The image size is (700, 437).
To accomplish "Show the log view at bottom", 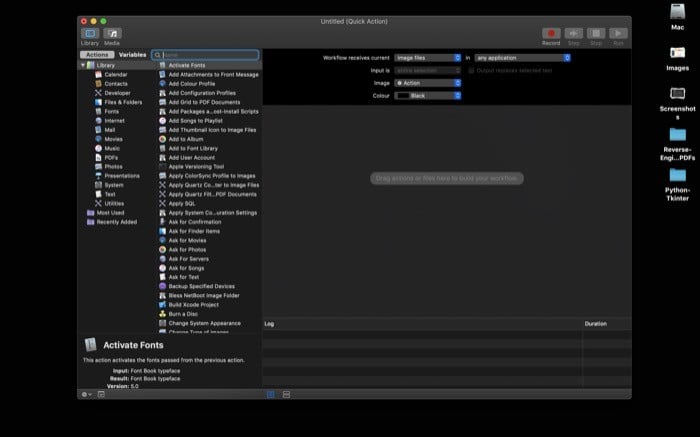I will coord(271,395).
